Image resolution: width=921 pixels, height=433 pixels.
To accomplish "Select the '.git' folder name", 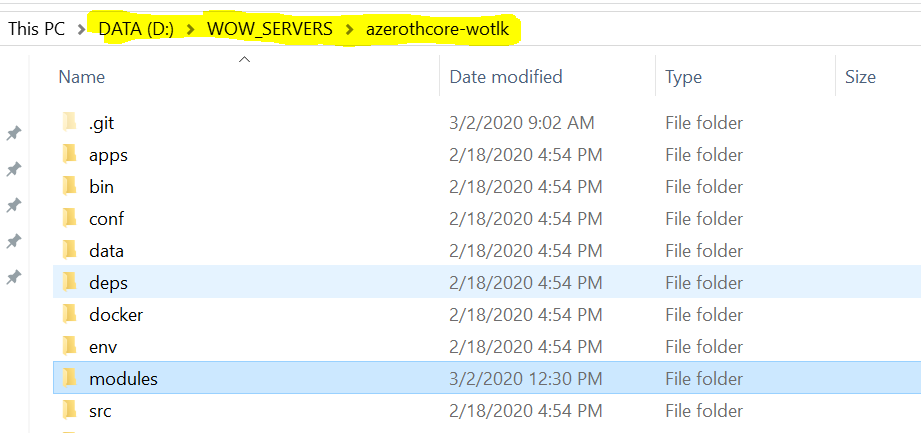I will (x=102, y=123).
